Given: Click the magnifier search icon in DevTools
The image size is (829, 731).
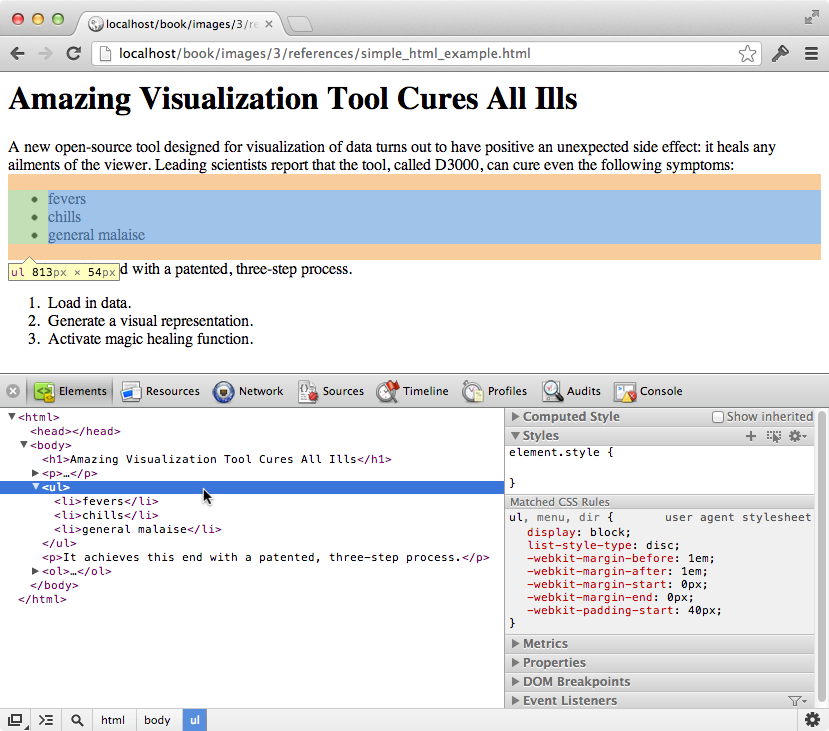Looking at the screenshot, I should pos(77,720).
